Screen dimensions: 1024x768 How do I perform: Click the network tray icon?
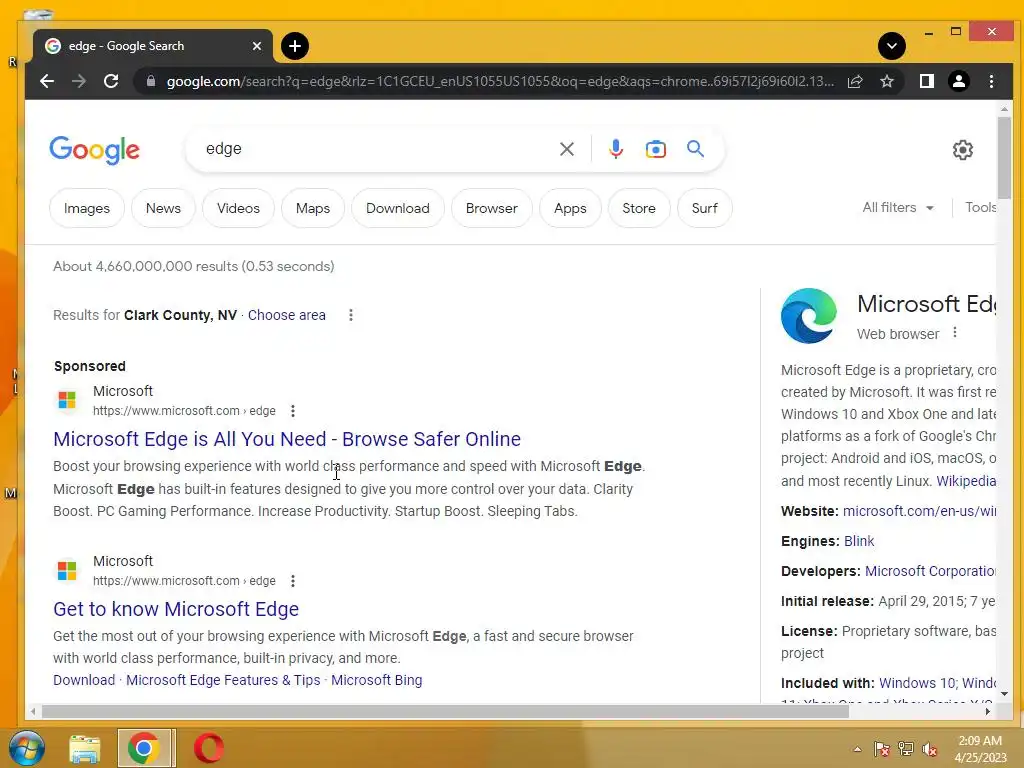[x=906, y=750]
